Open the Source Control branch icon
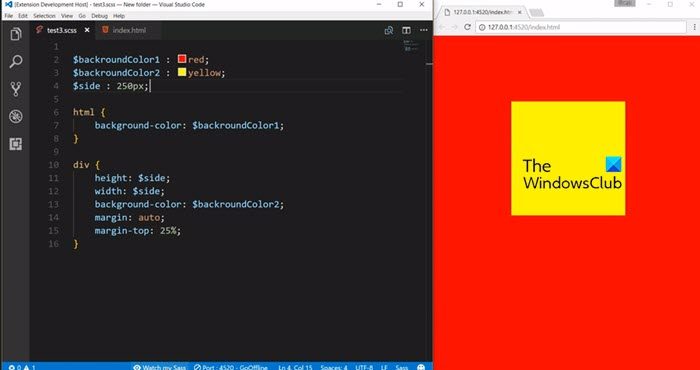Image resolution: width=700 pixels, height=370 pixels. (x=16, y=89)
